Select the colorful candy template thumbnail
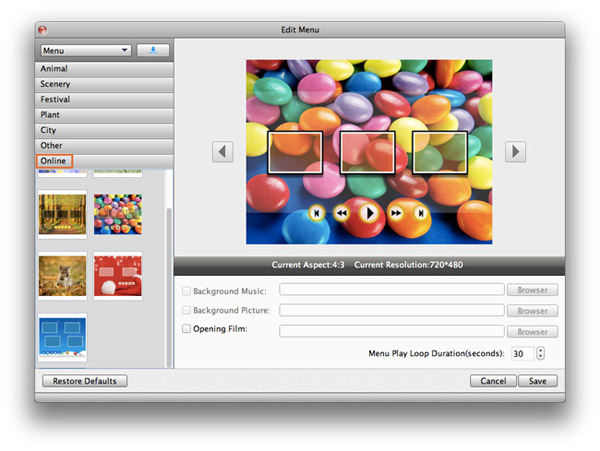600x451 pixels. point(118,214)
